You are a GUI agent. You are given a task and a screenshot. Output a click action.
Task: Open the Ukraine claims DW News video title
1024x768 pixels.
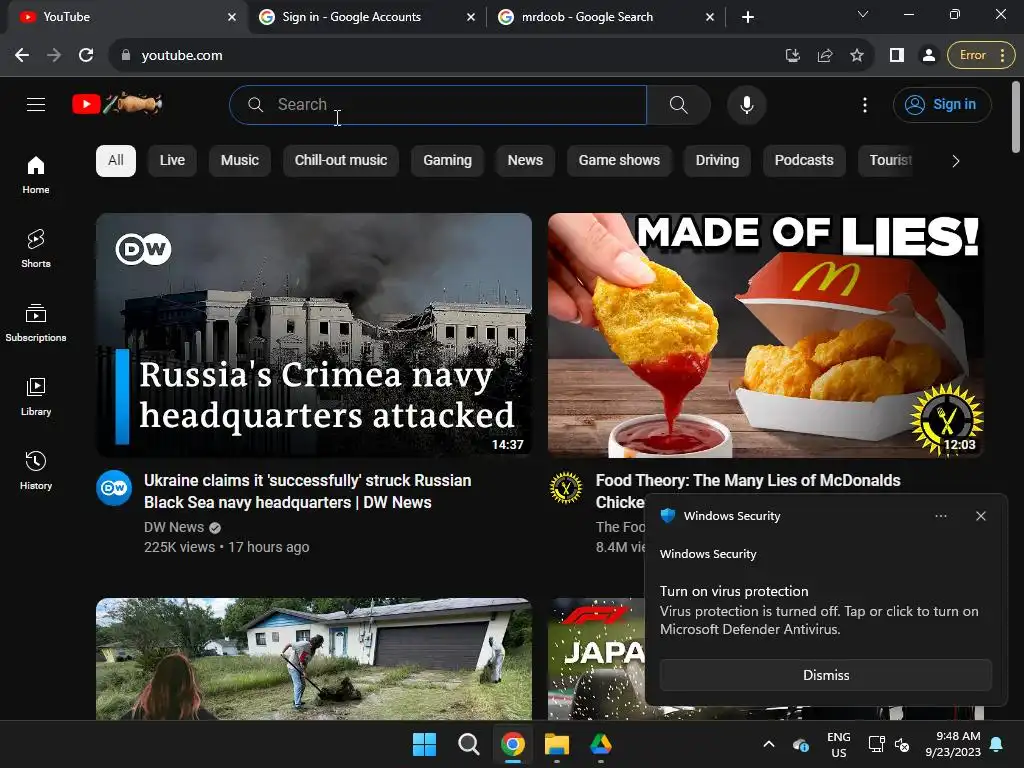point(307,491)
